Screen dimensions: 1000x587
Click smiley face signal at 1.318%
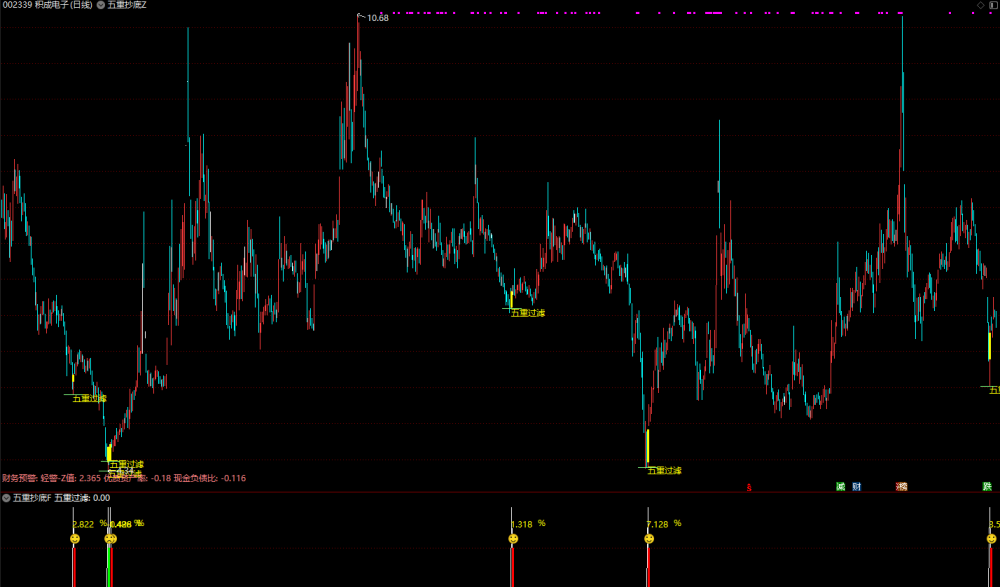click(513, 539)
